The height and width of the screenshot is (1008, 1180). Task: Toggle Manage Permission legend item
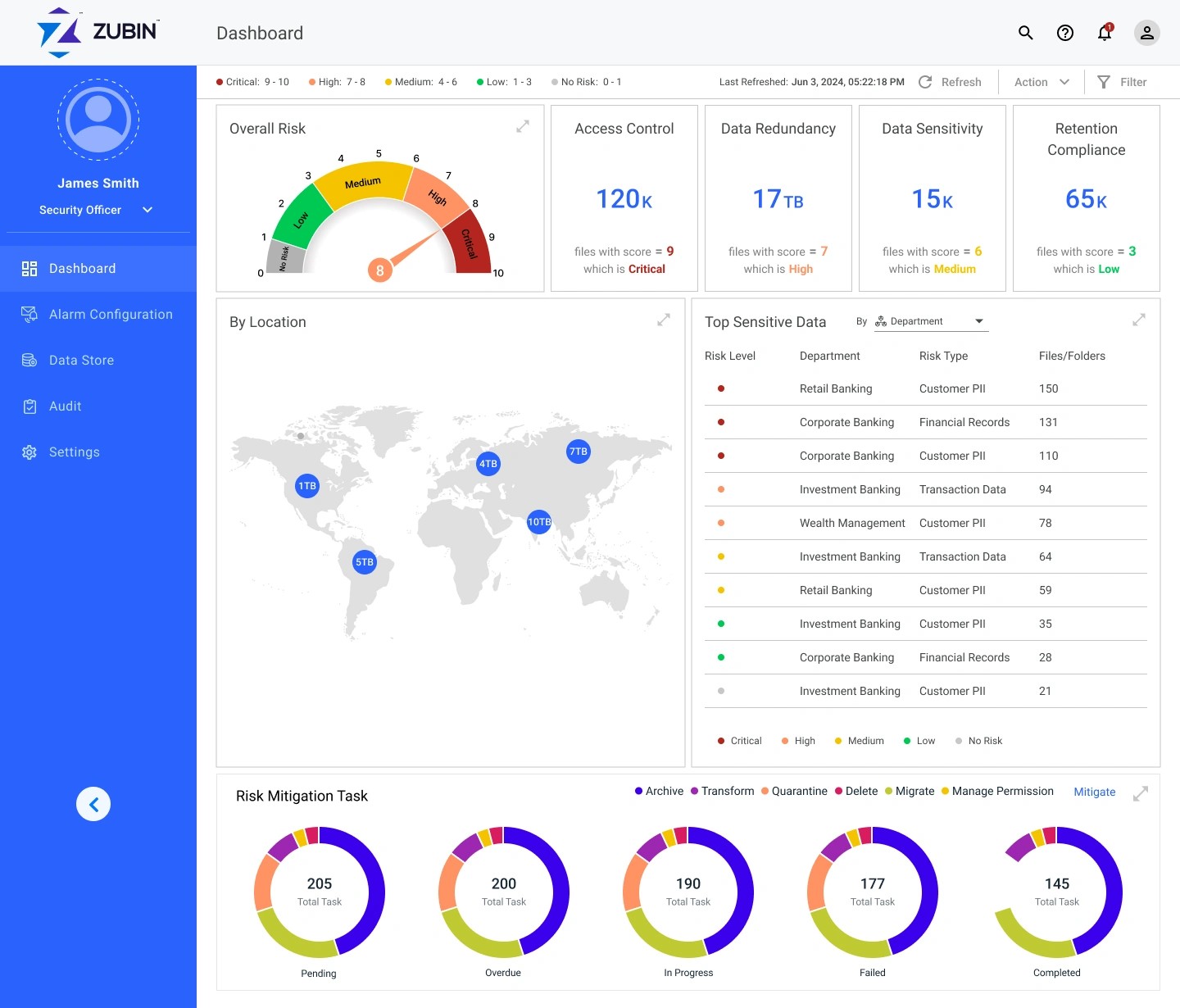[x=997, y=791]
